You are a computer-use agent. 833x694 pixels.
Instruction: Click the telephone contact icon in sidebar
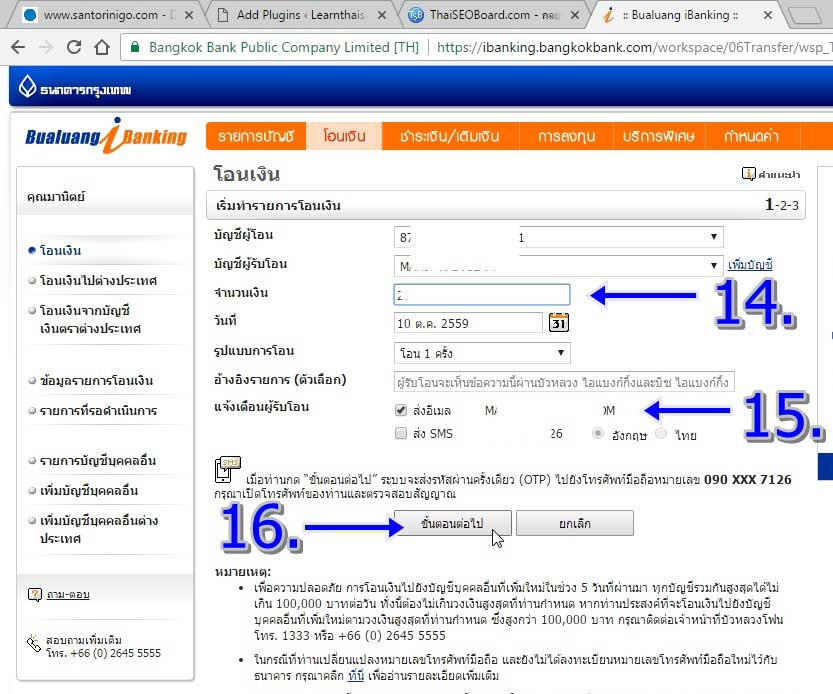click(33, 644)
